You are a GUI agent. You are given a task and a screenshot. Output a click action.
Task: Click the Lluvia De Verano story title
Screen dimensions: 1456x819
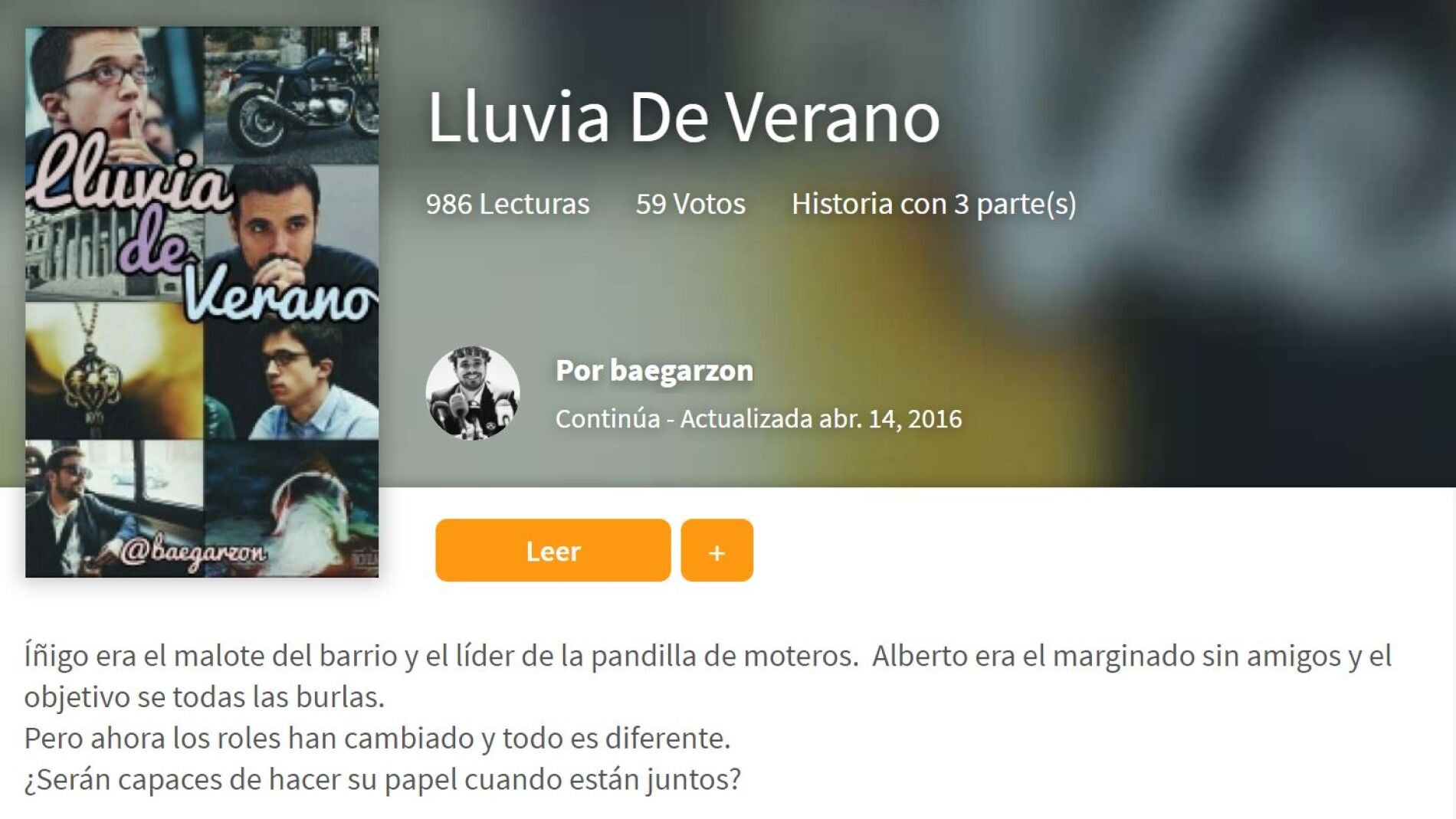tap(684, 116)
